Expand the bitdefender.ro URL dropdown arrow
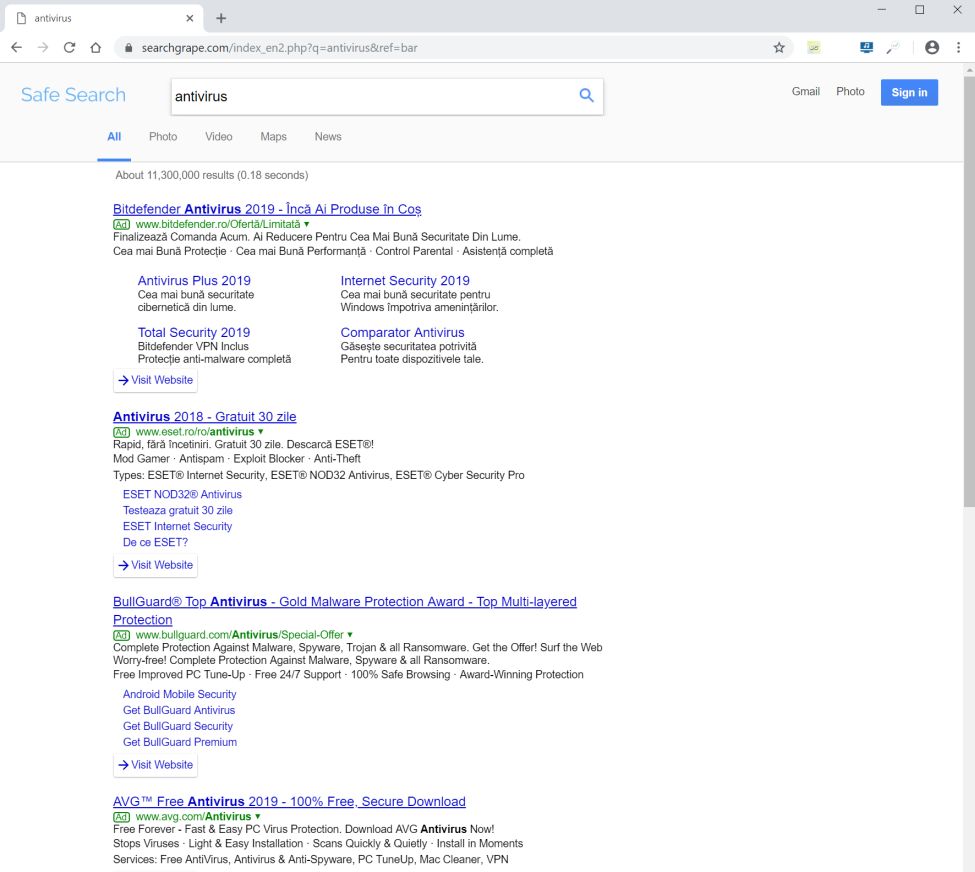The height and width of the screenshot is (872, 975). tap(307, 224)
